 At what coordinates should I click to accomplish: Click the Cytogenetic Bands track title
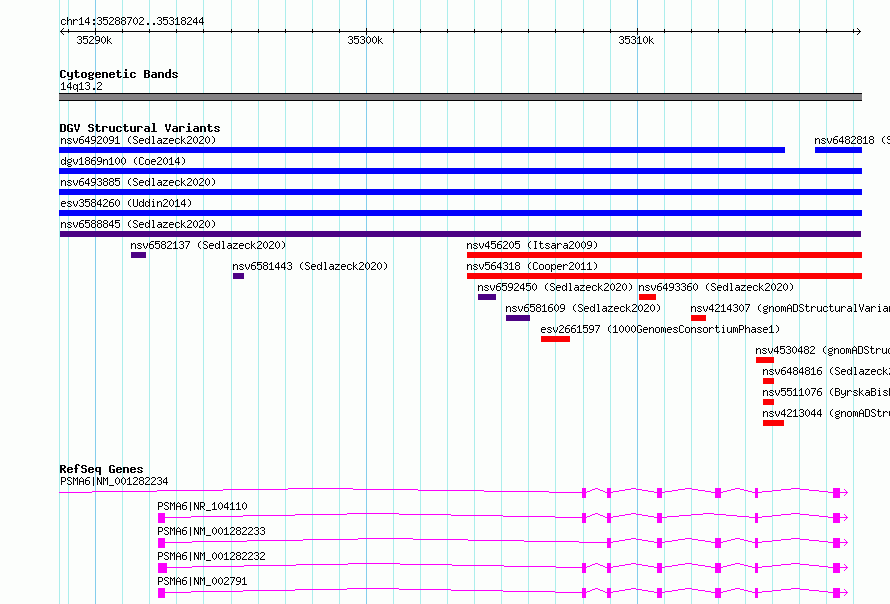click(x=119, y=74)
